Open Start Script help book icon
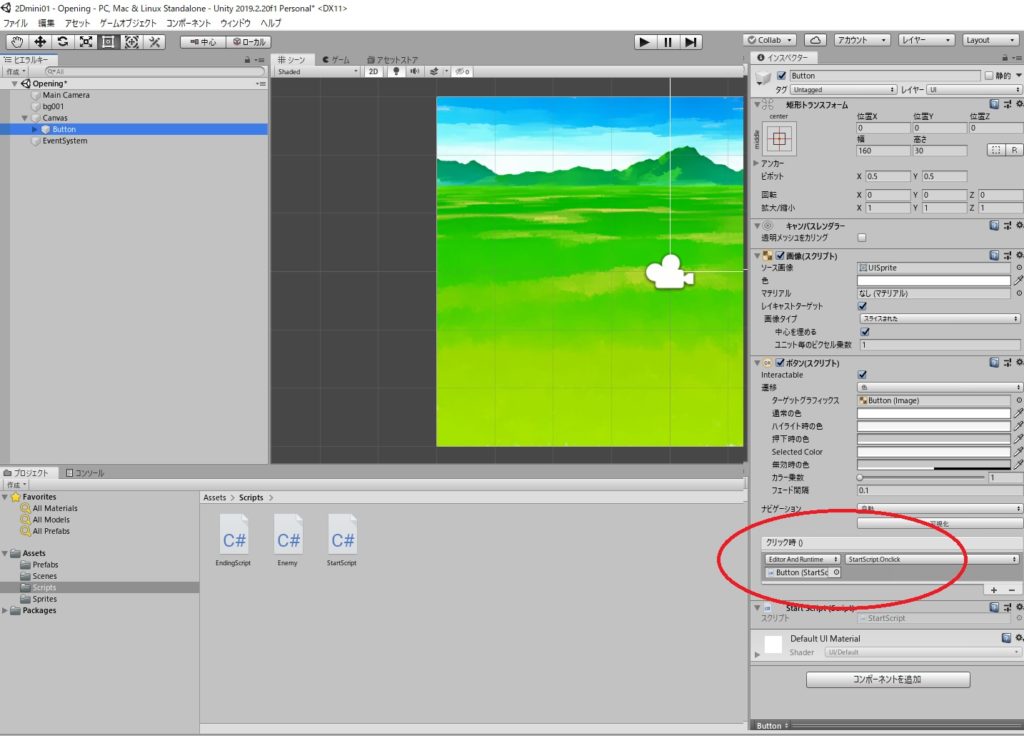The height and width of the screenshot is (738, 1024). point(994,607)
